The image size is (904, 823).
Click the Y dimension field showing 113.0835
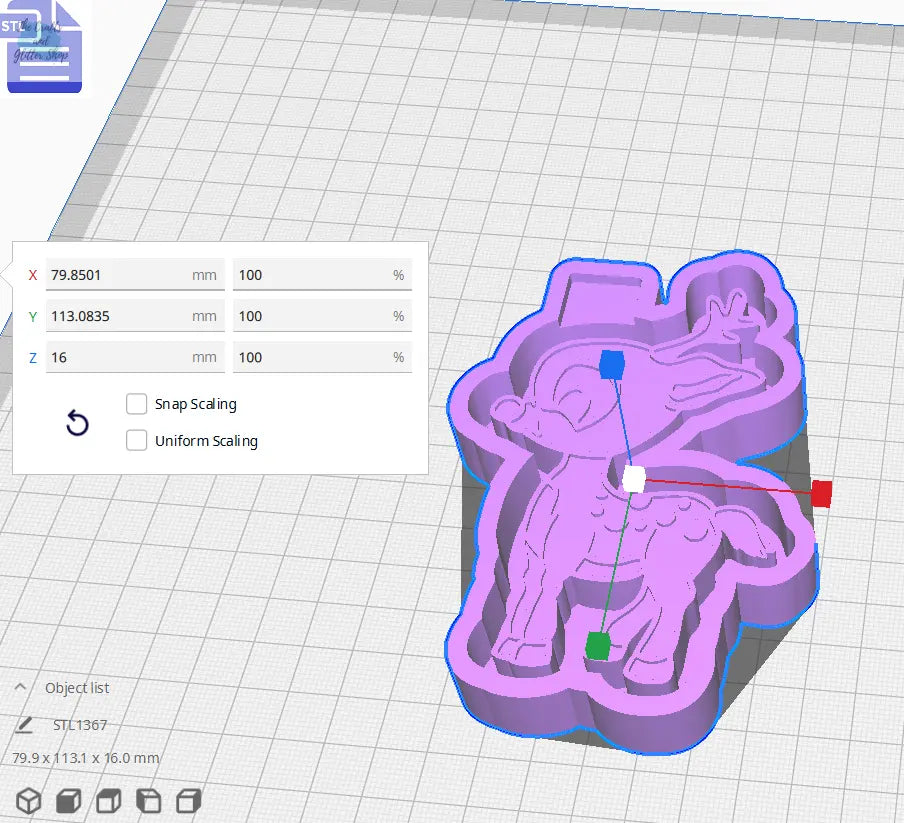135,315
